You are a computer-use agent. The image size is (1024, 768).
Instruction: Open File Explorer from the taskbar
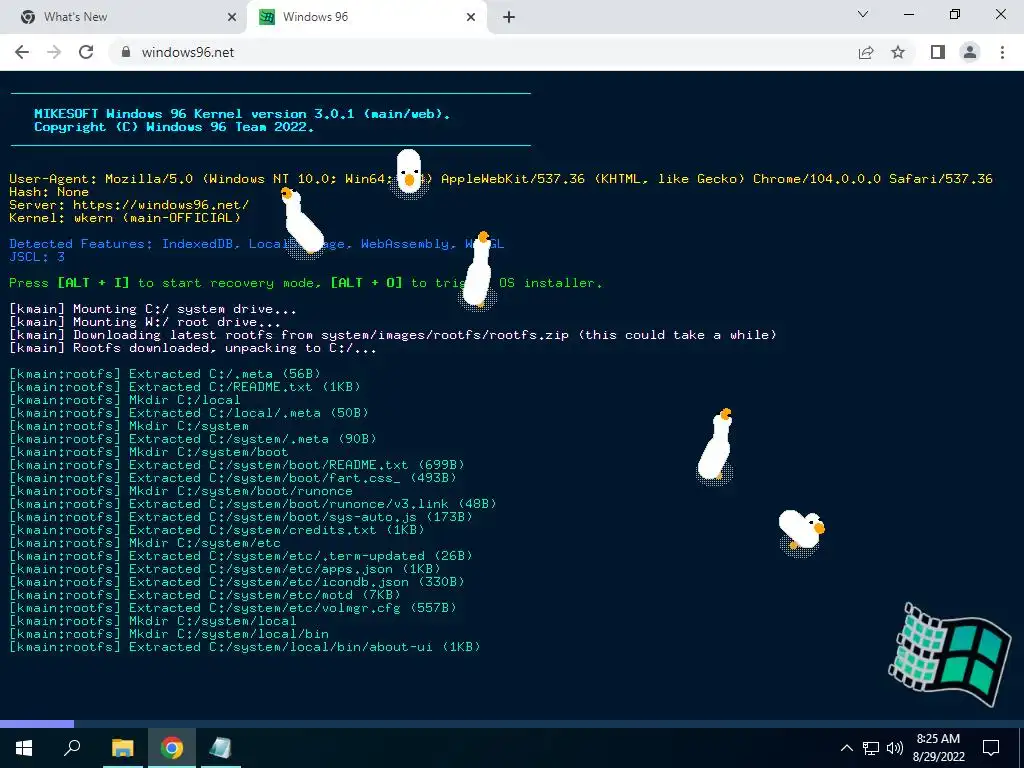[122, 748]
